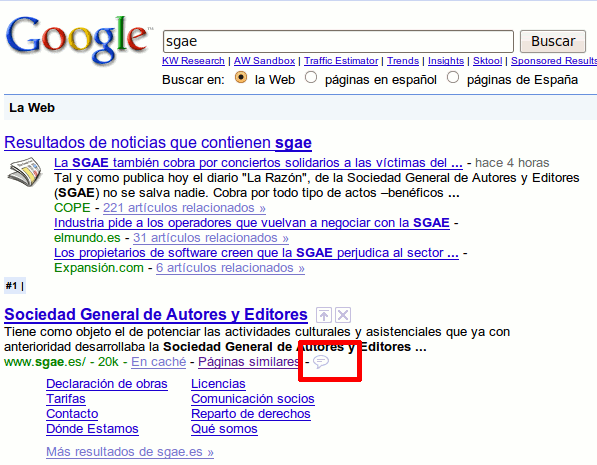Open the KW Research toolbar link
Viewport: 597px width, 465px height.
click(x=193, y=61)
